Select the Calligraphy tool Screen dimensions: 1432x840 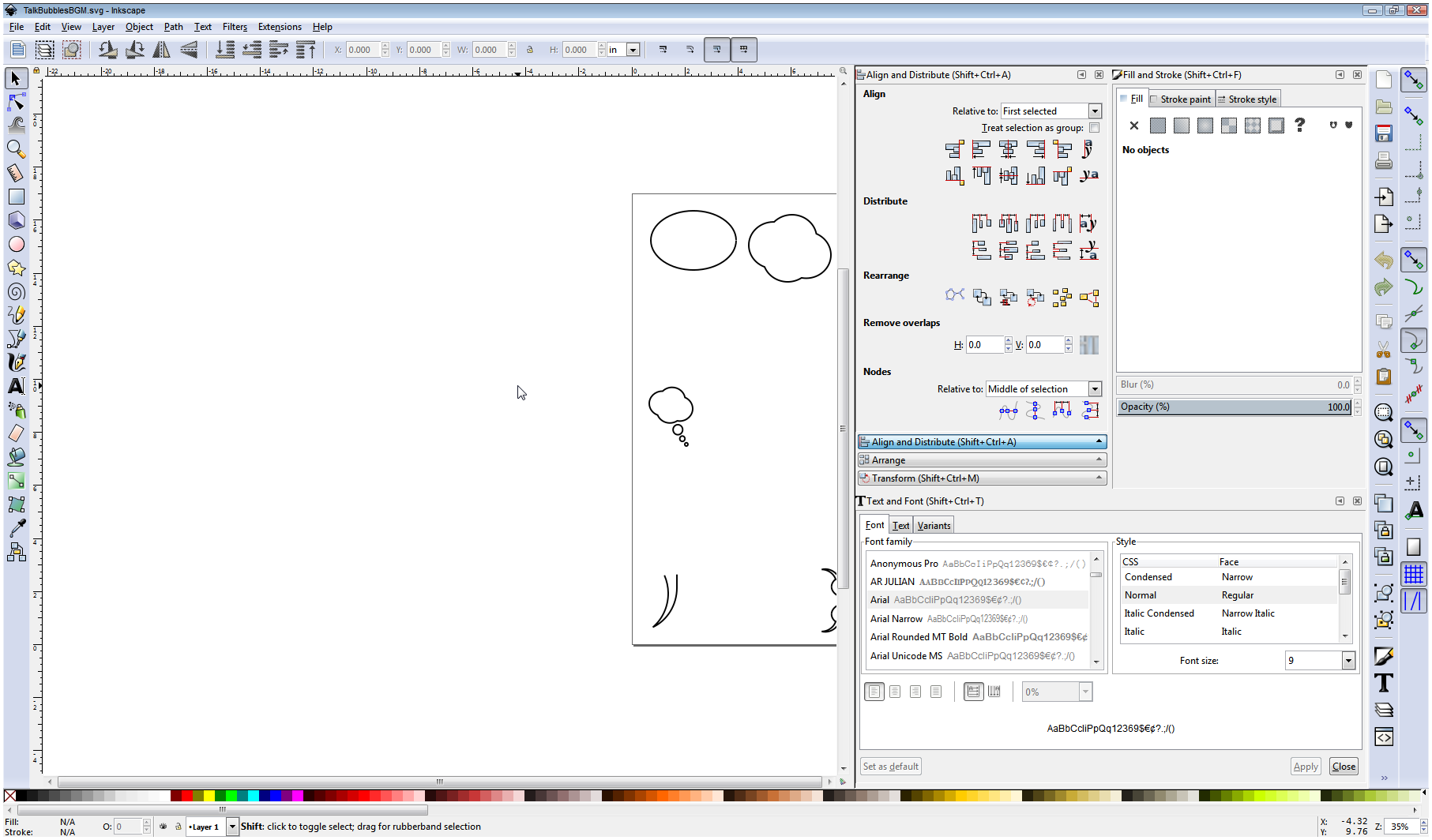point(16,362)
